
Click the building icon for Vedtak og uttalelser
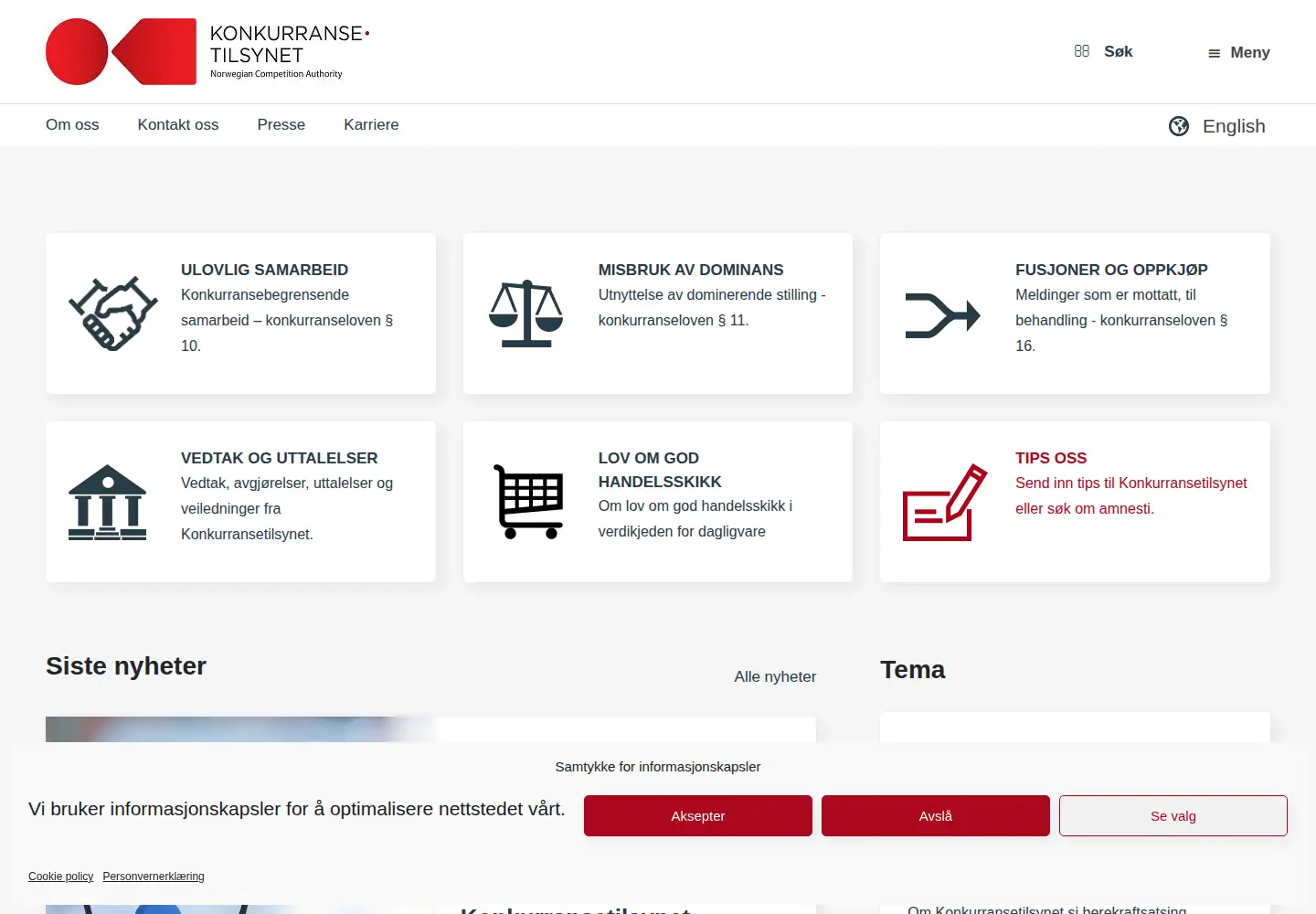pyautogui.click(x=107, y=502)
